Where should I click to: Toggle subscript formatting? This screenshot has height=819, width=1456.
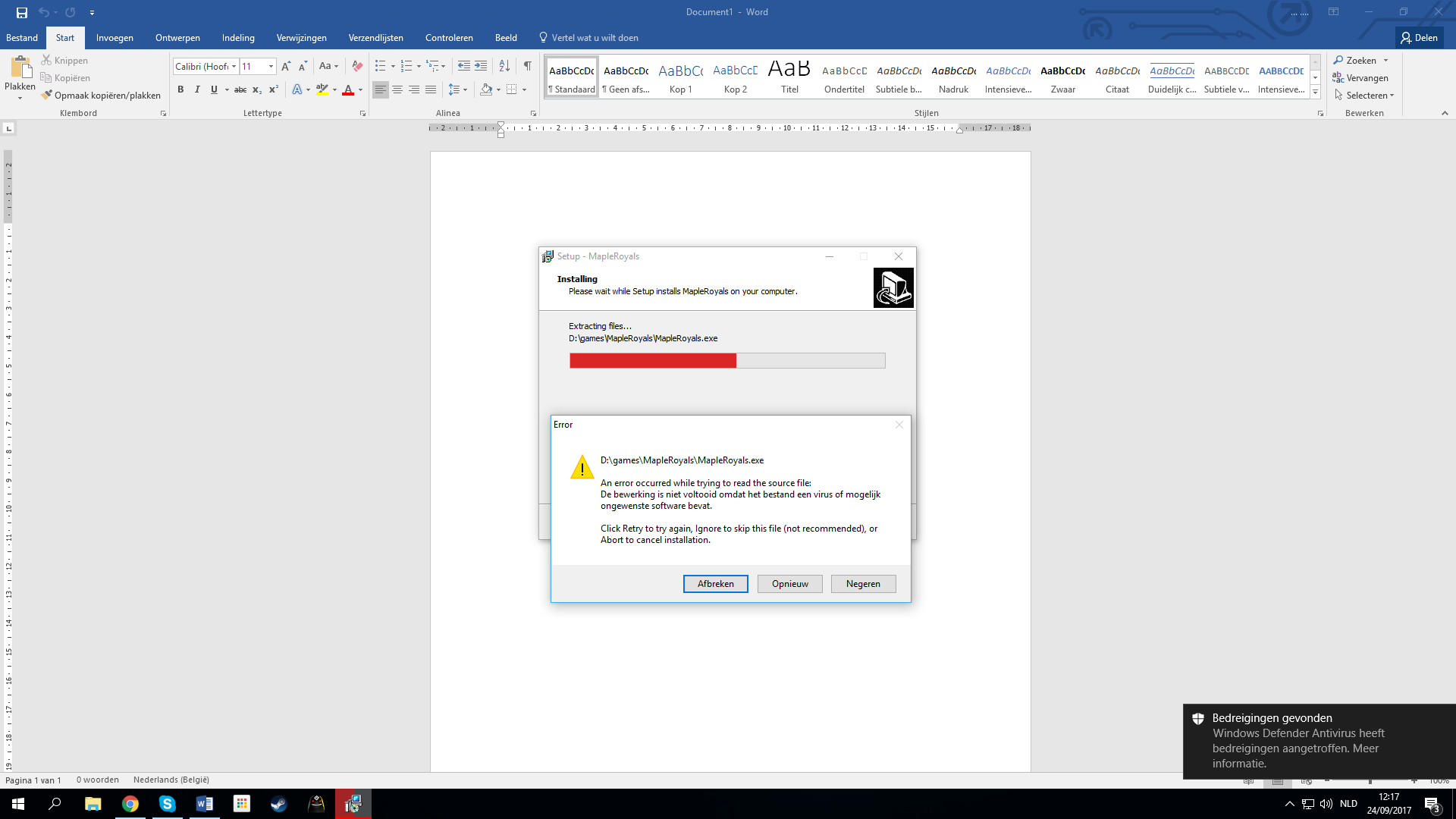click(x=257, y=89)
